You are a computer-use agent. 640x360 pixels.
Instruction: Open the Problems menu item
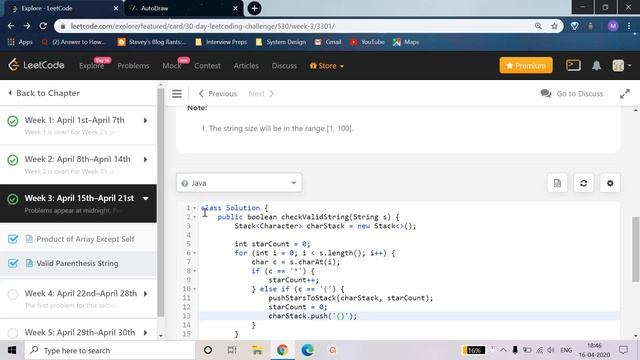(x=133, y=66)
